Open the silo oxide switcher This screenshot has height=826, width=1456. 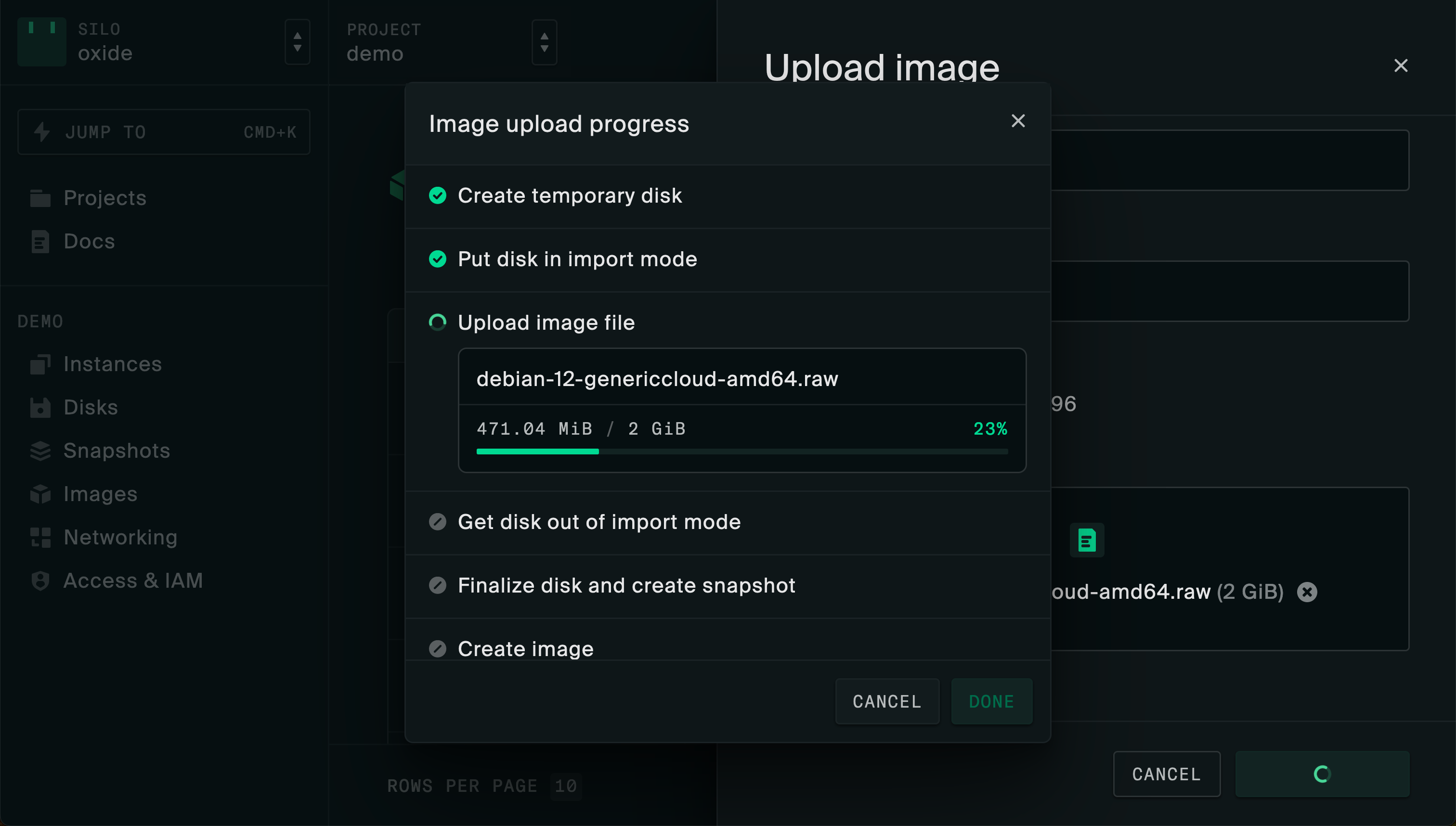pos(298,42)
